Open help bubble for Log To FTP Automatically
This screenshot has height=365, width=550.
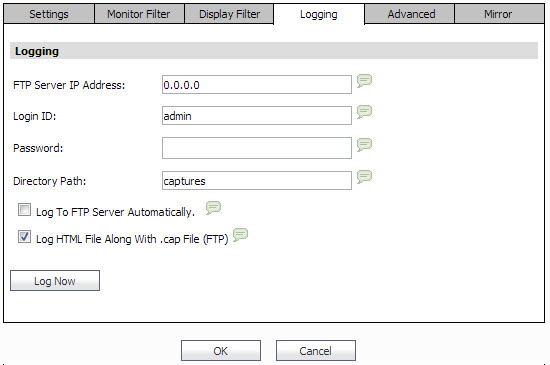coord(213,208)
